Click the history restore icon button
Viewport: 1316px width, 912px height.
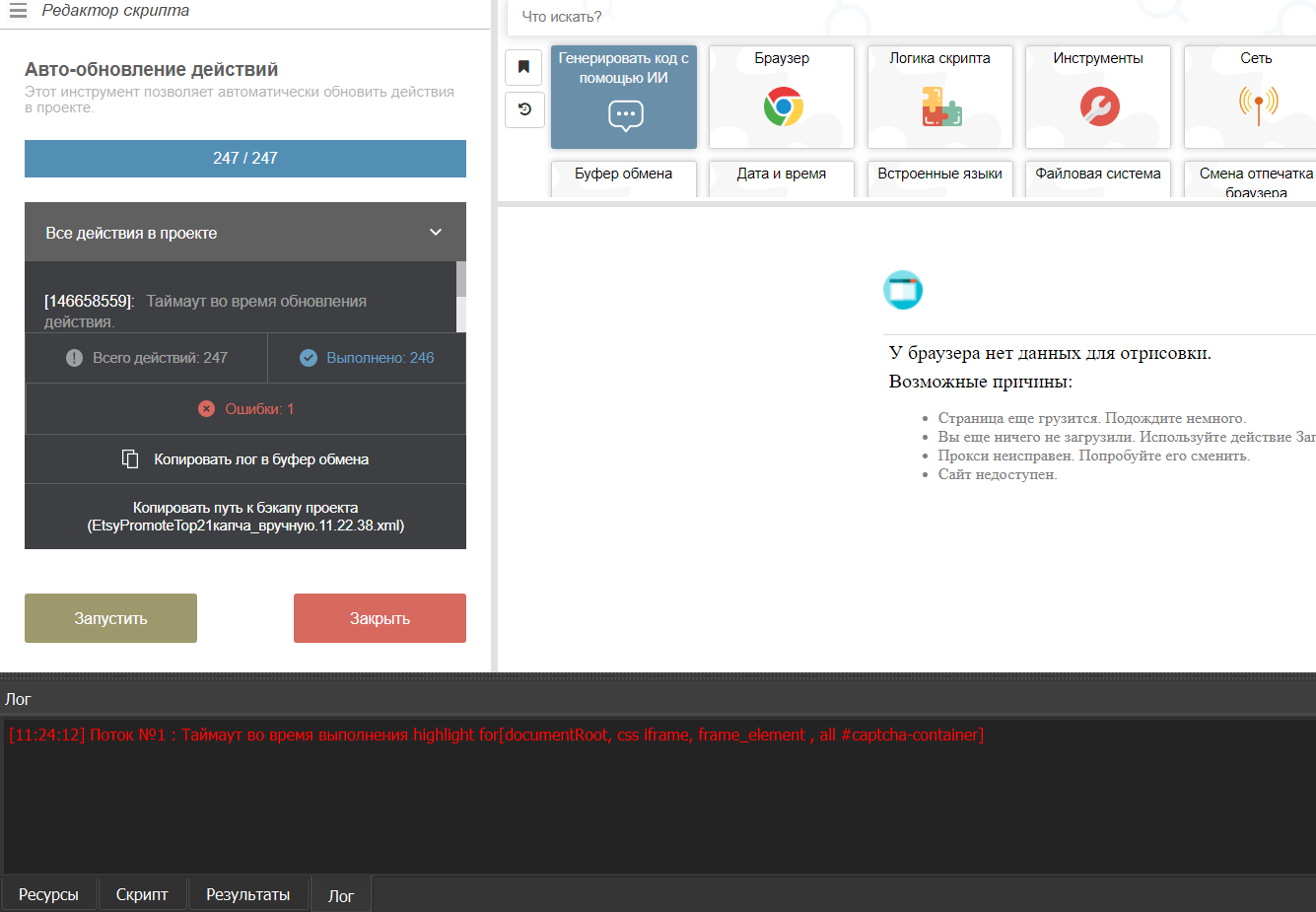(x=523, y=109)
